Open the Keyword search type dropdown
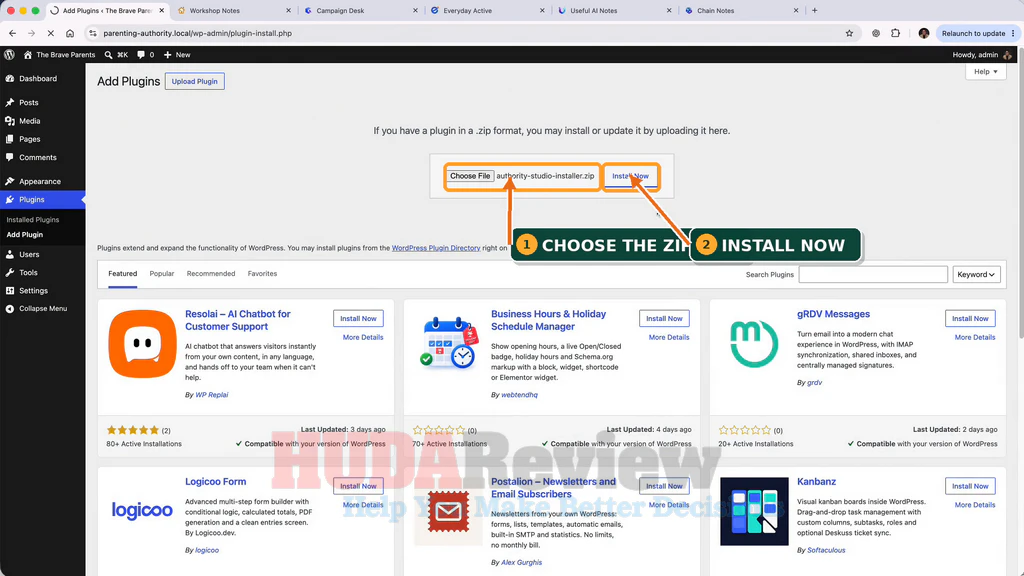The width and height of the screenshot is (1024, 576). (976, 274)
